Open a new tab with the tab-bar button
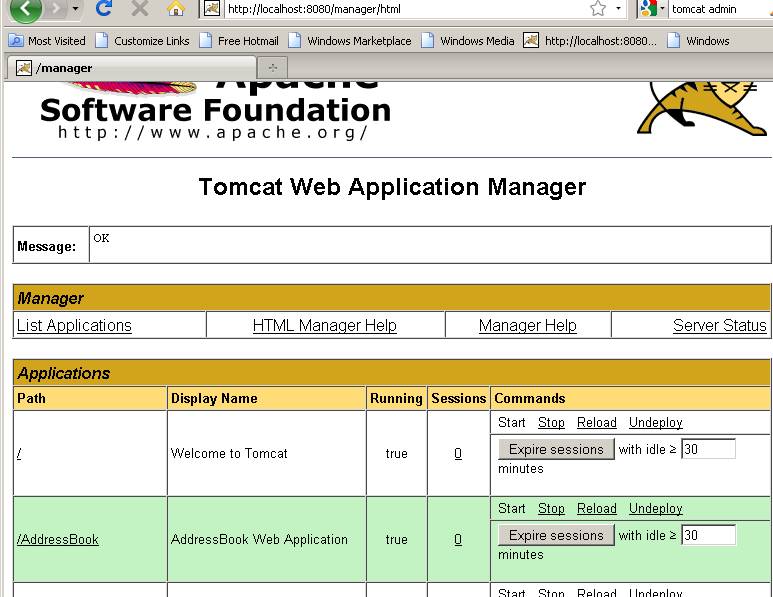773x597 pixels. [272, 67]
